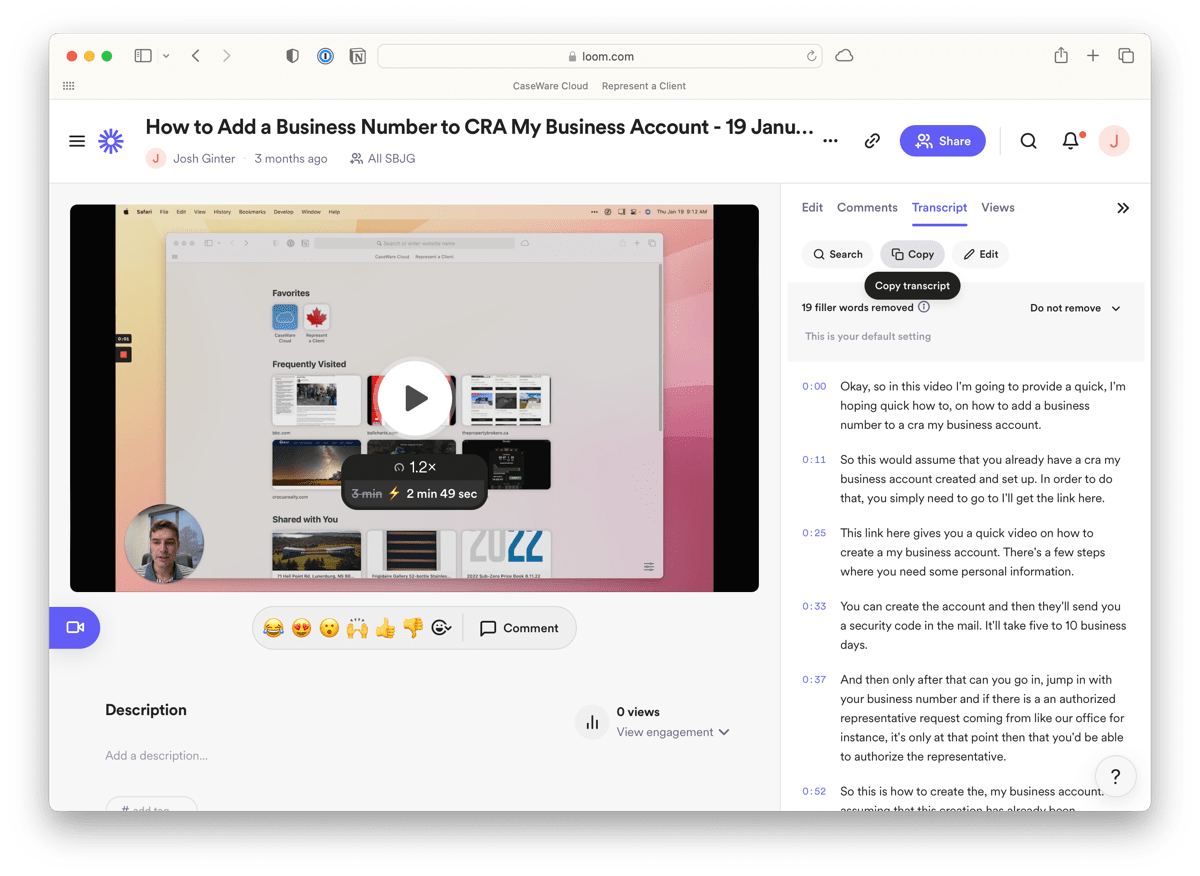This screenshot has height=876, width=1200.
Task: React with the laughing emoji
Action: (273, 628)
